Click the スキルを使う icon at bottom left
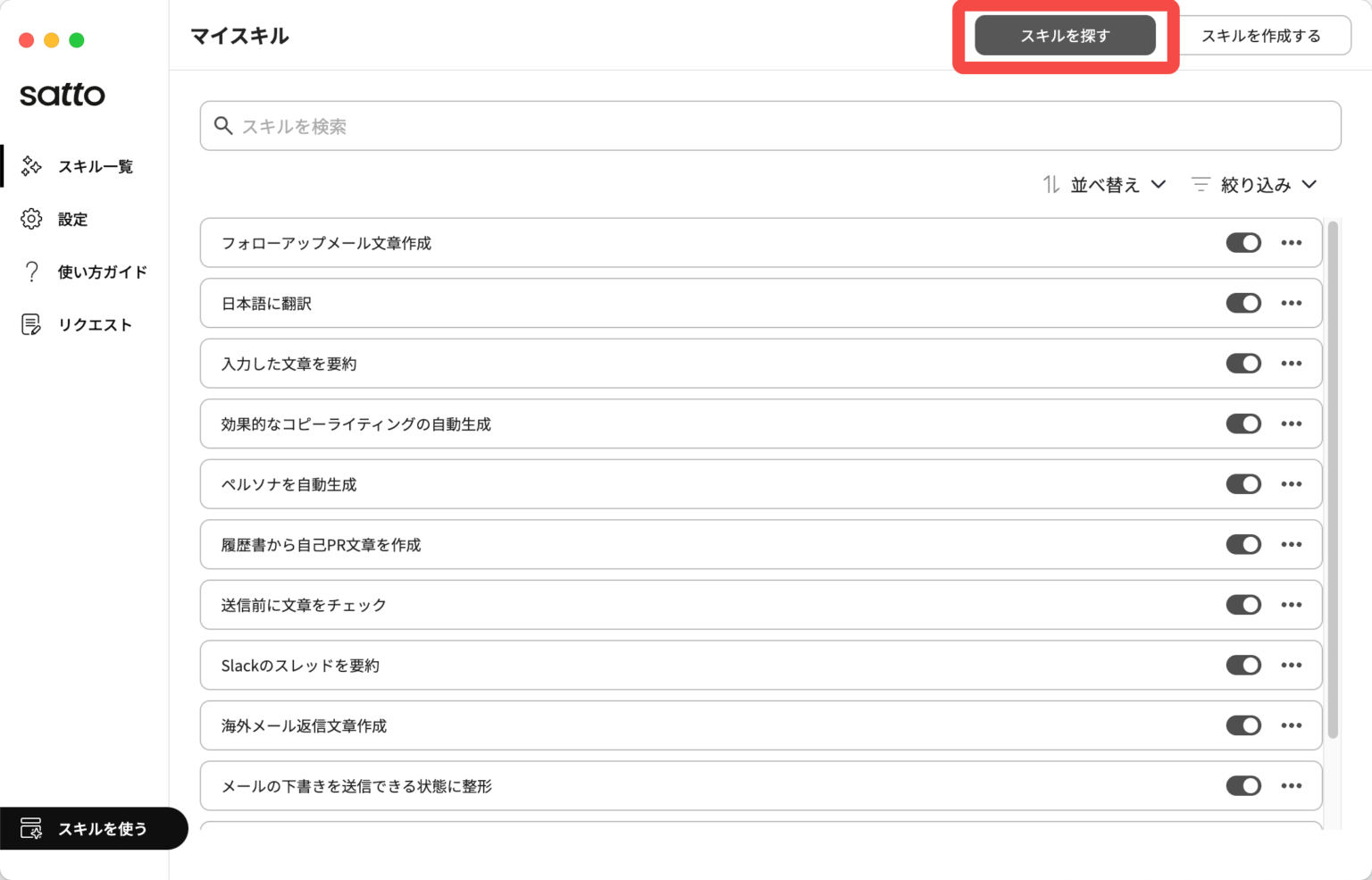This screenshot has height=880, width=1372. (x=32, y=829)
